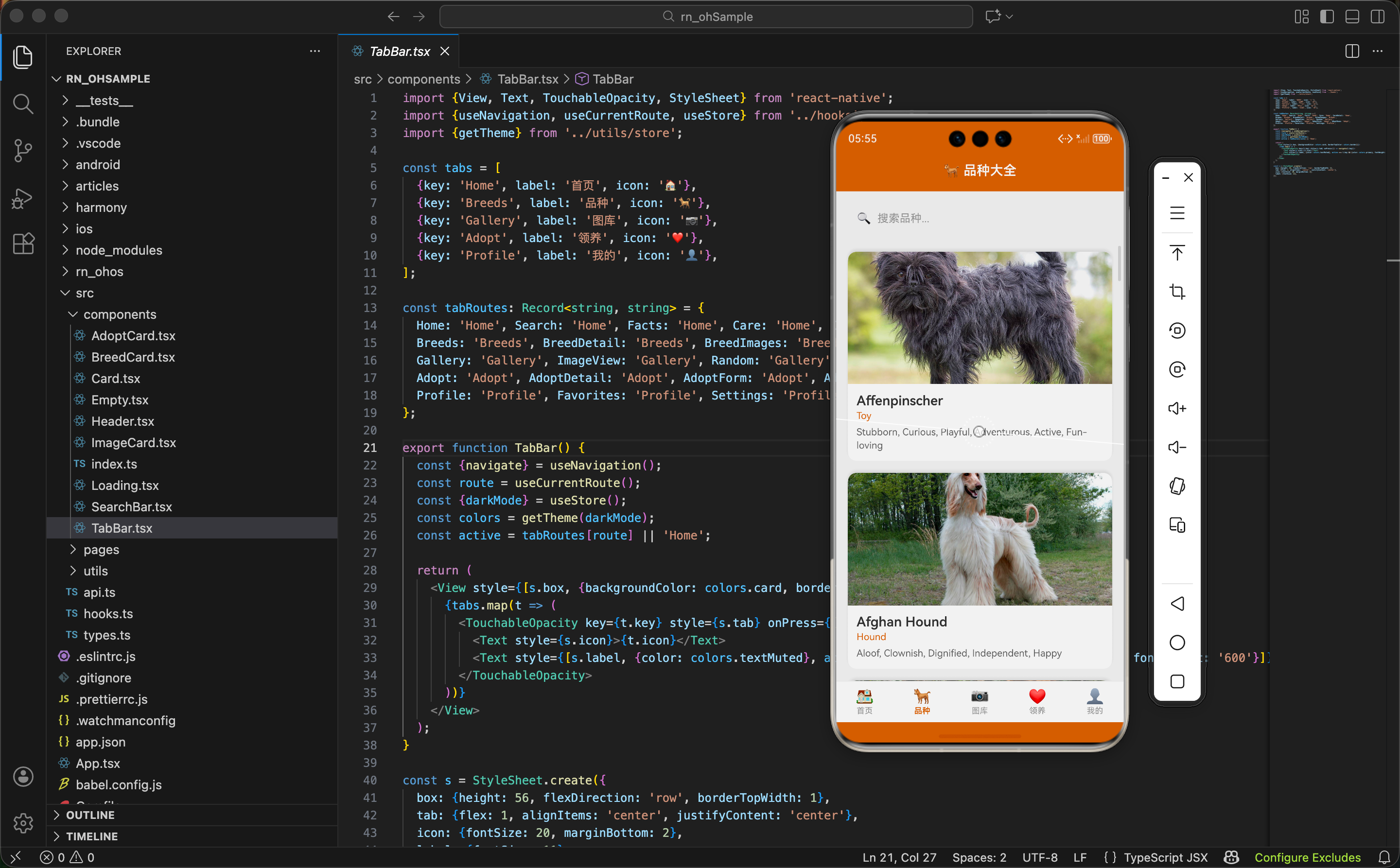This screenshot has width=1400, height=868.
Task: Click the emulator screenshot crop icon
Action: click(x=1176, y=292)
